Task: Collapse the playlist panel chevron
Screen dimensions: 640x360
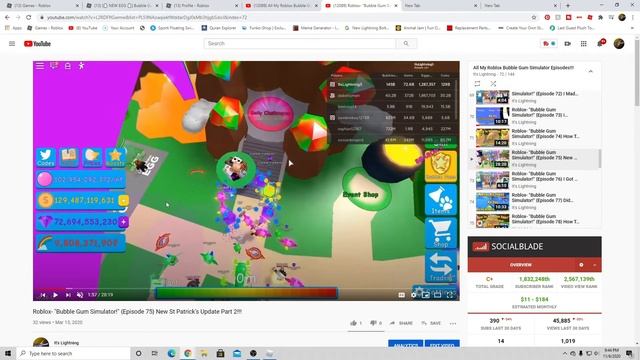Action: [590, 71]
